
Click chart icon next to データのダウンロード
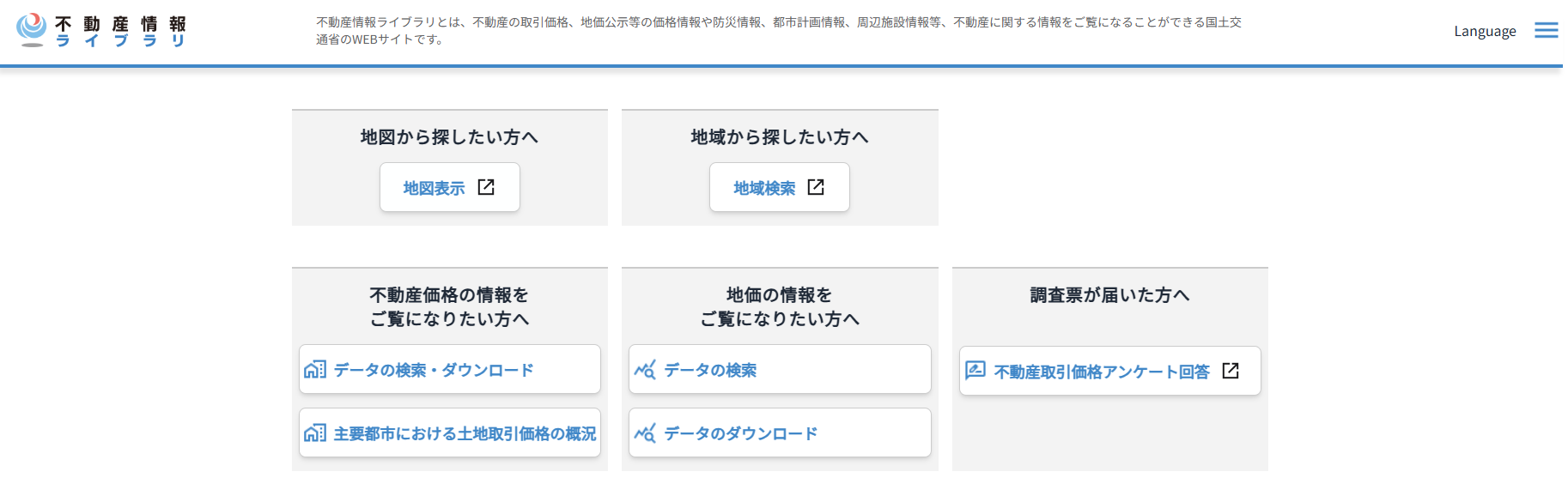(x=645, y=433)
